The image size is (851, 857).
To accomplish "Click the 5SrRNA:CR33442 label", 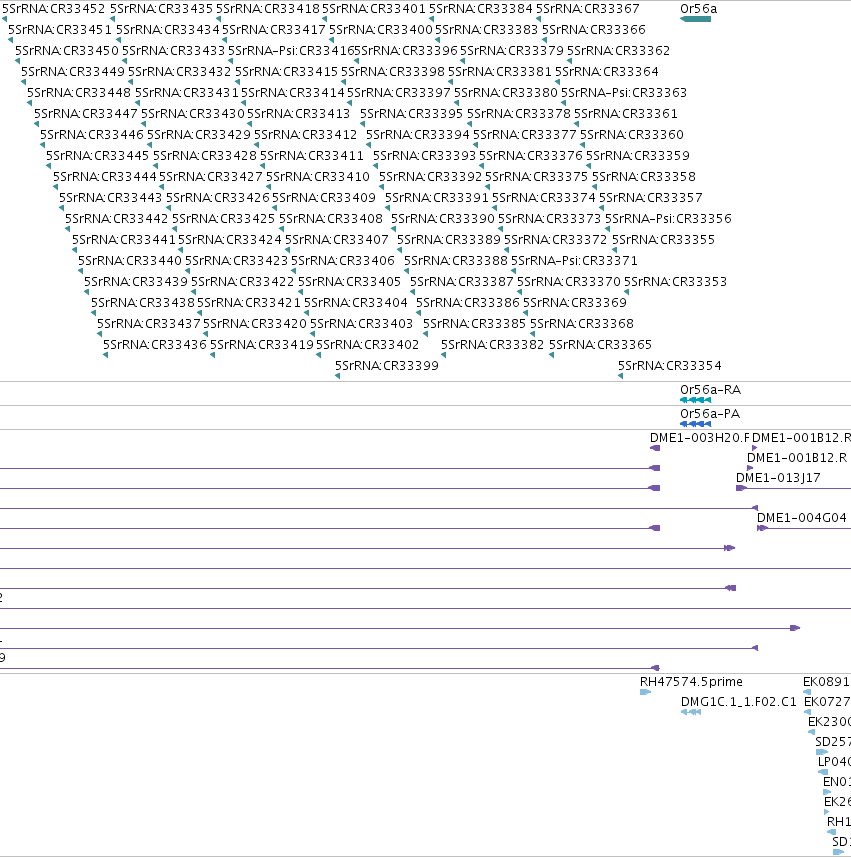I will pos(117,219).
